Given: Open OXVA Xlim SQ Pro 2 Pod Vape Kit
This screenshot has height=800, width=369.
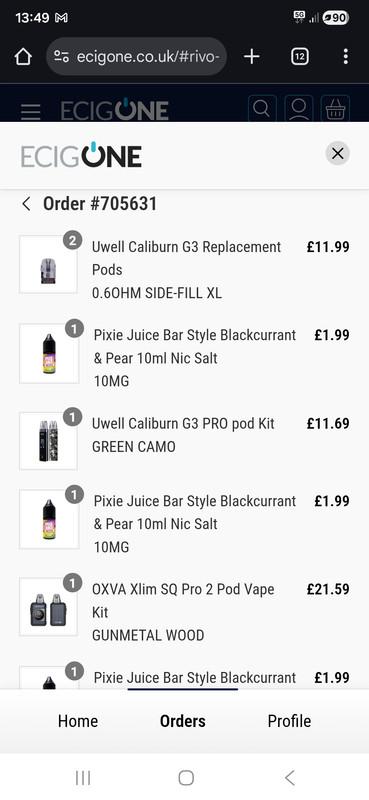Looking at the screenshot, I should coord(183,612).
